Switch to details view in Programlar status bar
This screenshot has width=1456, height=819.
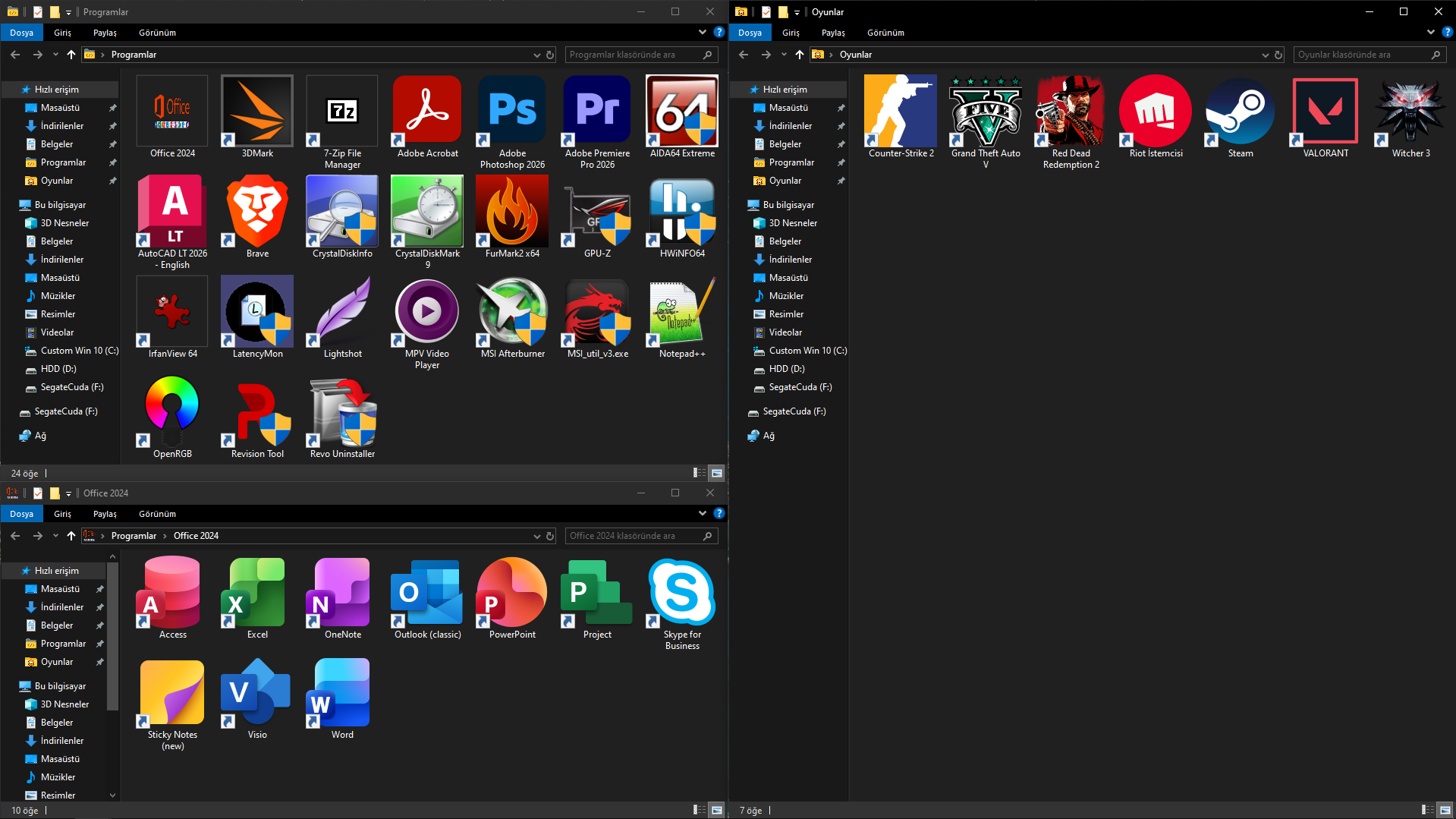699,473
